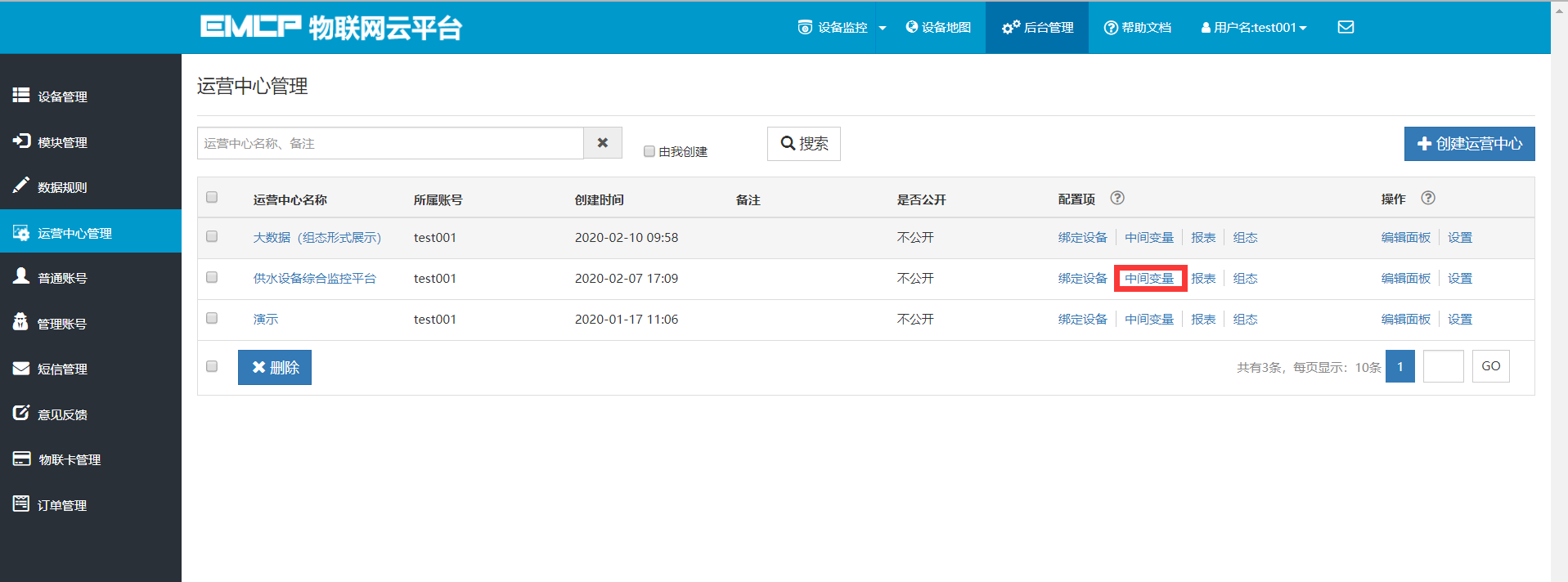The width and height of the screenshot is (1568, 582).
Task: Click the 删除 delete button
Action: coord(275,367)
